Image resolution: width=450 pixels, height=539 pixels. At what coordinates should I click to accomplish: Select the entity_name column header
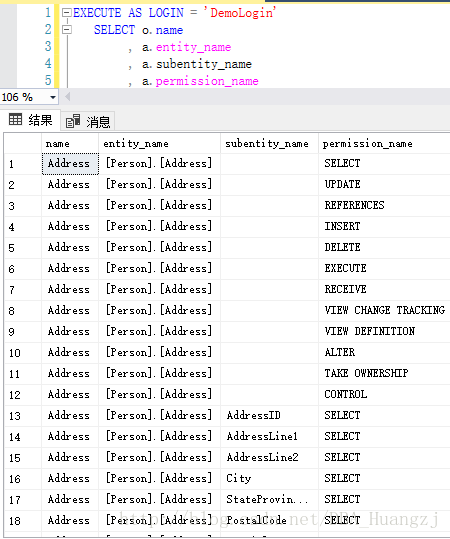[x=160, y=144]
